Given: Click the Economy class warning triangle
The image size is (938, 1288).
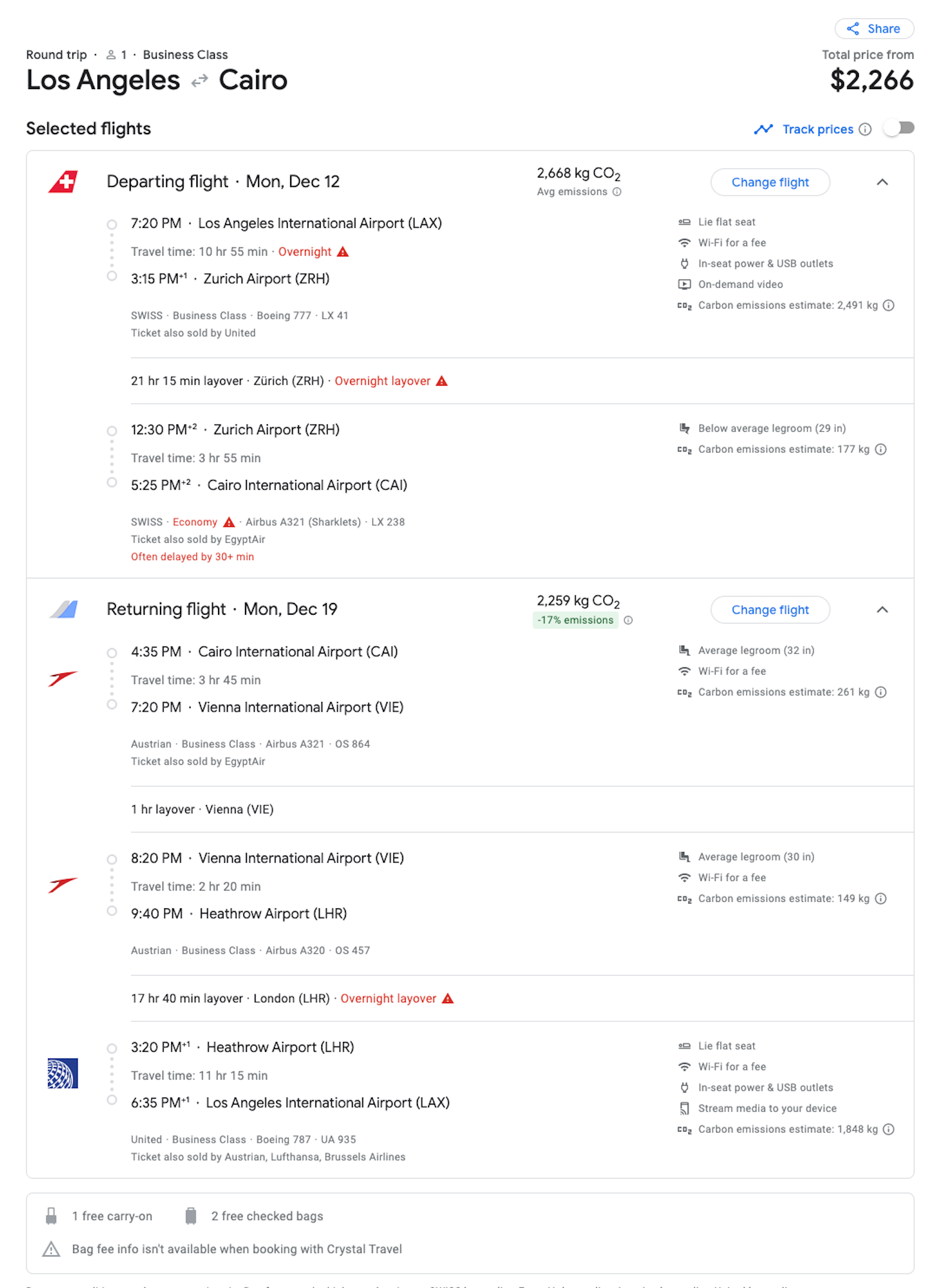Looking at the screenshot, I should tap(229, 522).
